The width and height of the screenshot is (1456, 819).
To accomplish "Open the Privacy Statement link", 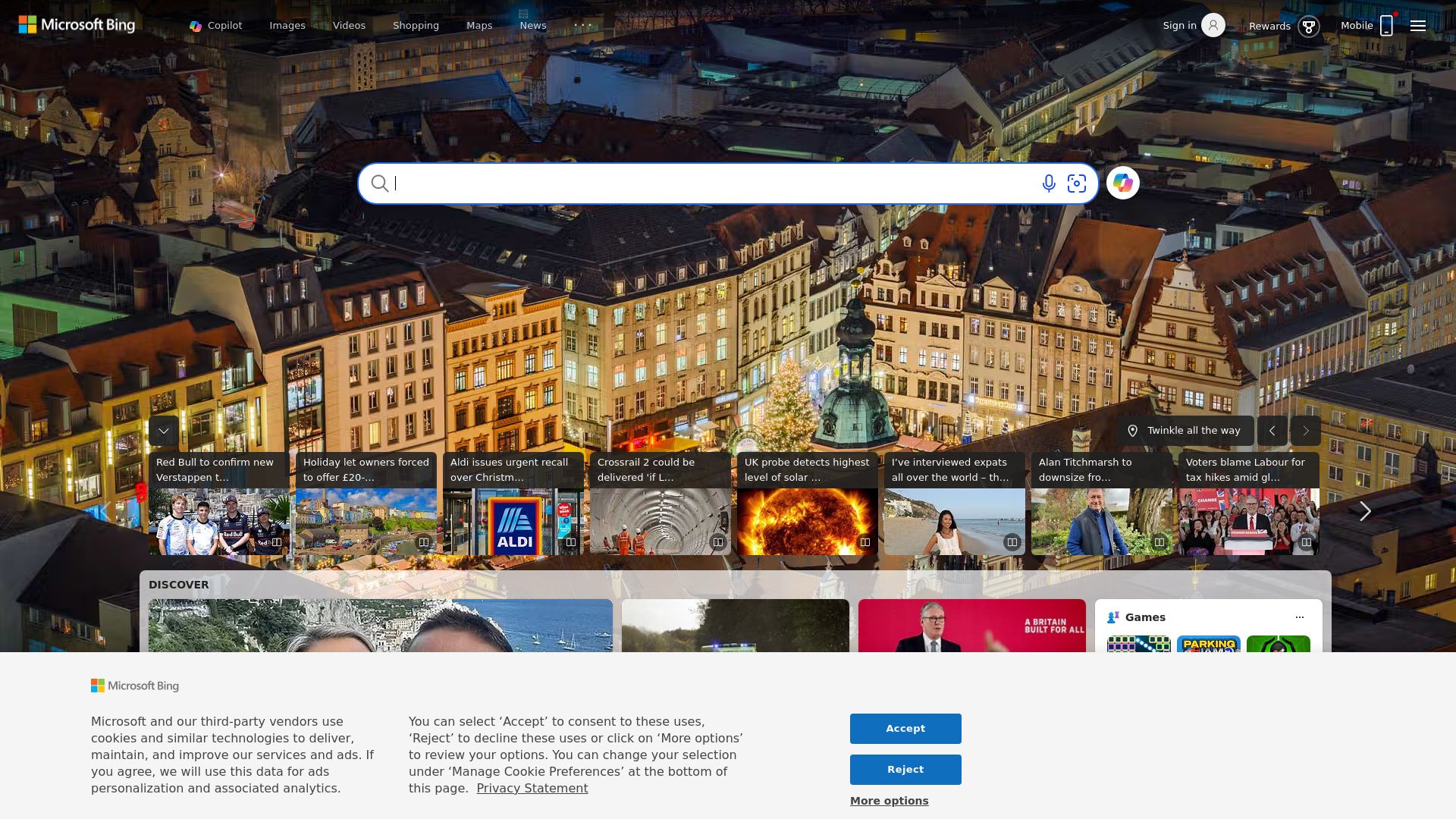I will coord(532,788).
